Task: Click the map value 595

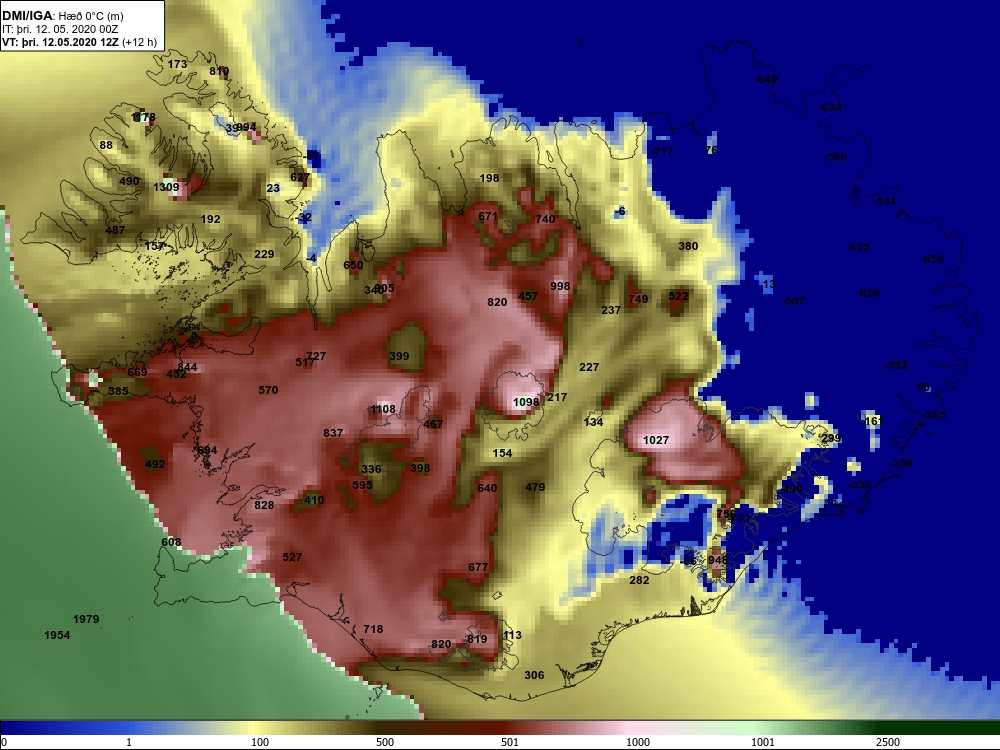Action: coord(362,485)
